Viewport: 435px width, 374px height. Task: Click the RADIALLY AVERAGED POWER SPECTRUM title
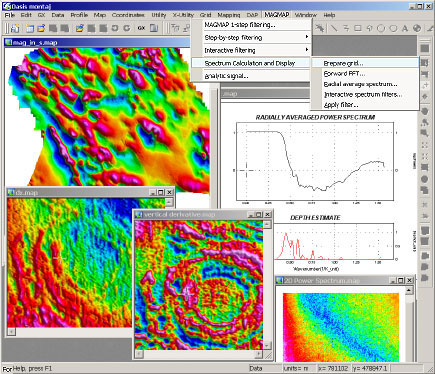pyautogui.click(x=315, y=117)
